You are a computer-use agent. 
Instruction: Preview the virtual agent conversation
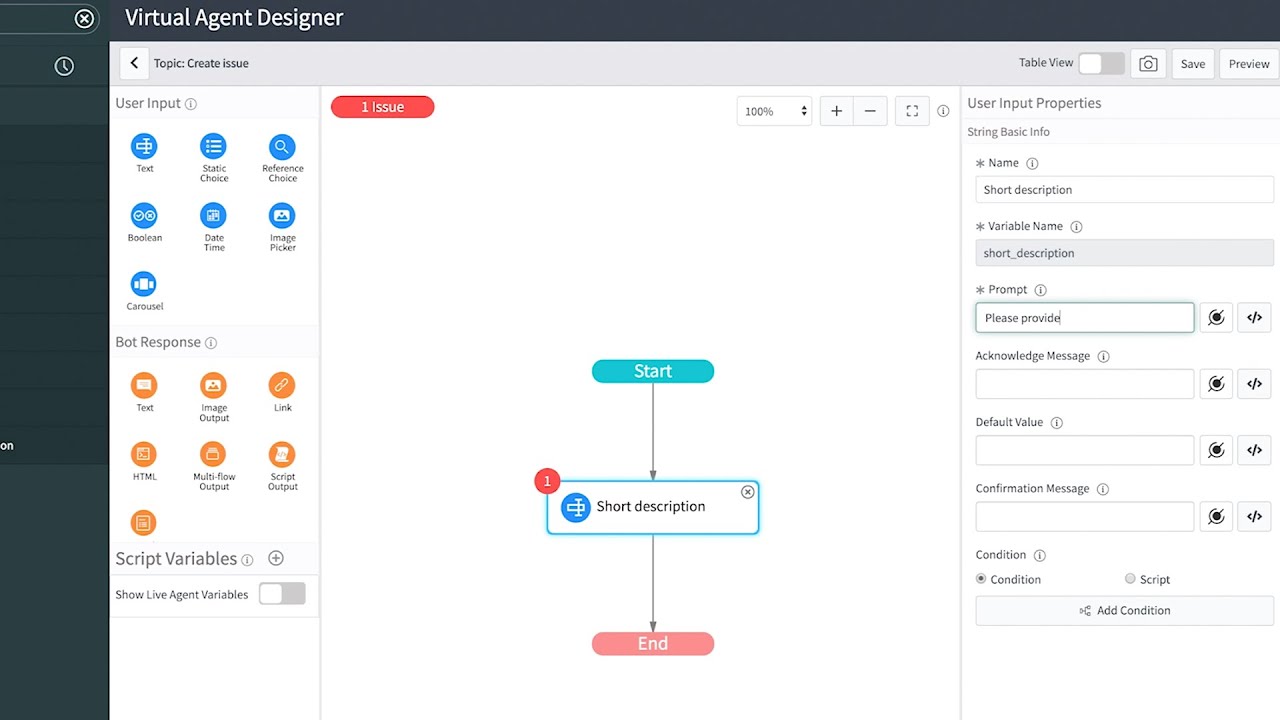(x=1247, y=63)
